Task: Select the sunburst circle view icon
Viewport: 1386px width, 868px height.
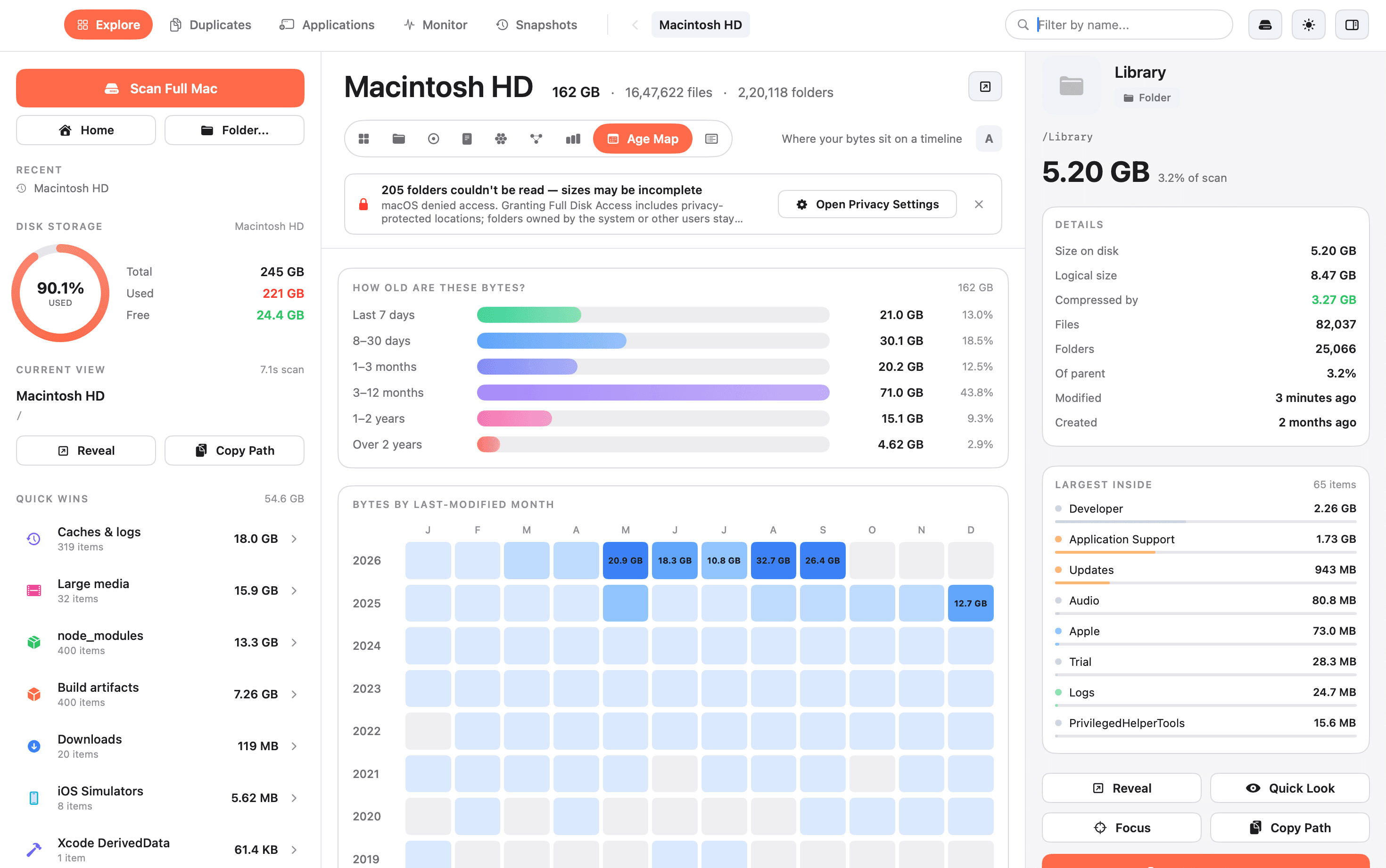Action: [x=434, y=139]
